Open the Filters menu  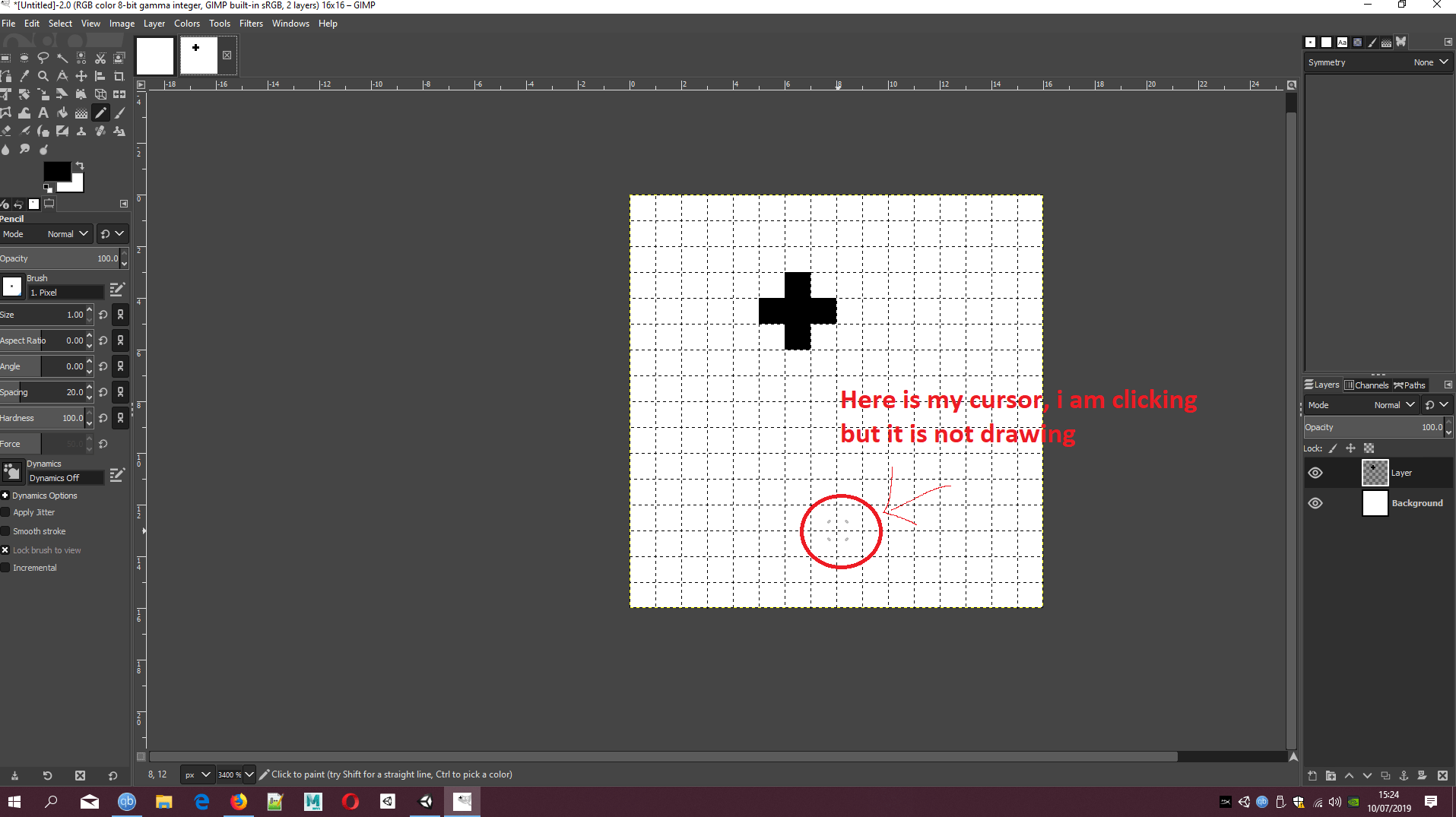[x=251, y=23]
